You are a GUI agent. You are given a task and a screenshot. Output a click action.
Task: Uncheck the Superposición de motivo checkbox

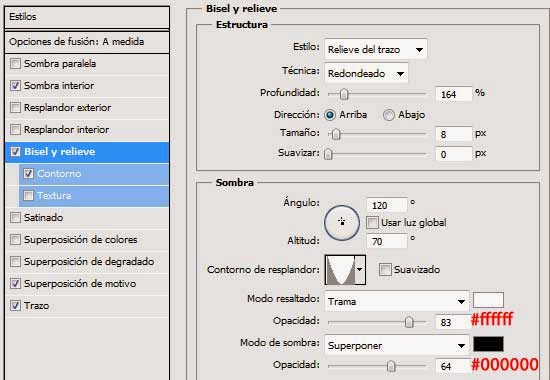pyautogui.click(x=15, y=284)
